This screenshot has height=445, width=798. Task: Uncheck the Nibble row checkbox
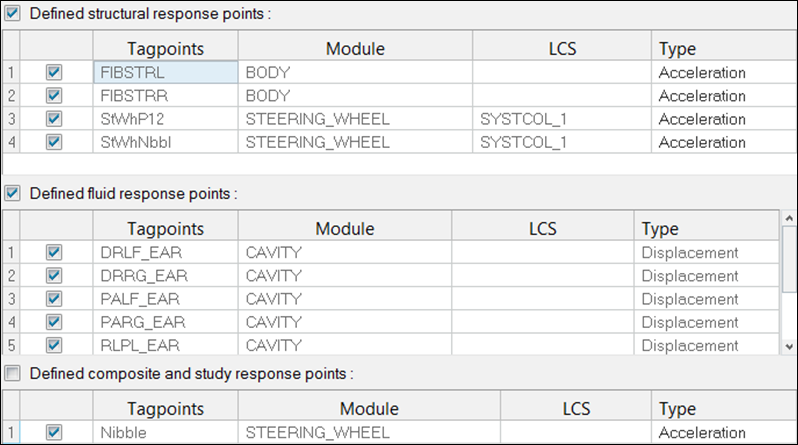(x=55, y=433)
